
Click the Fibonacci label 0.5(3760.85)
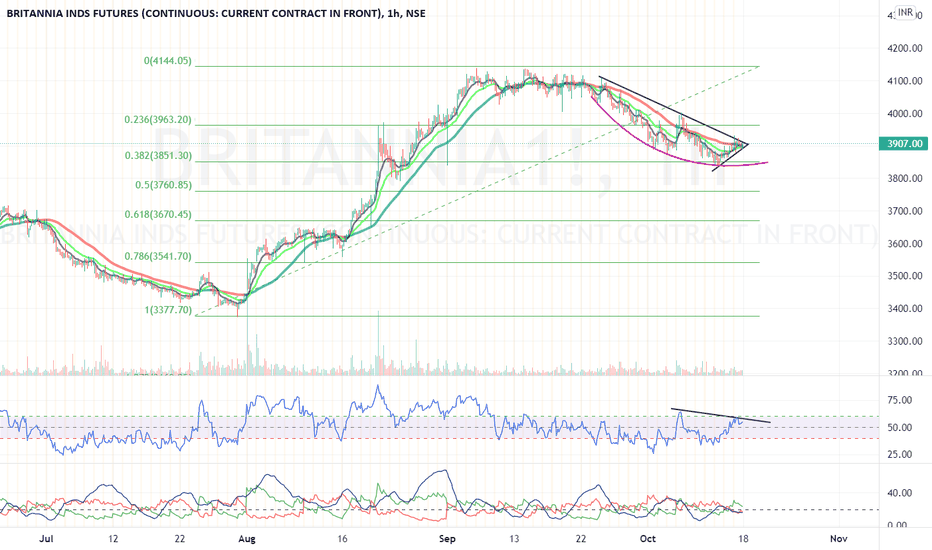163,185
